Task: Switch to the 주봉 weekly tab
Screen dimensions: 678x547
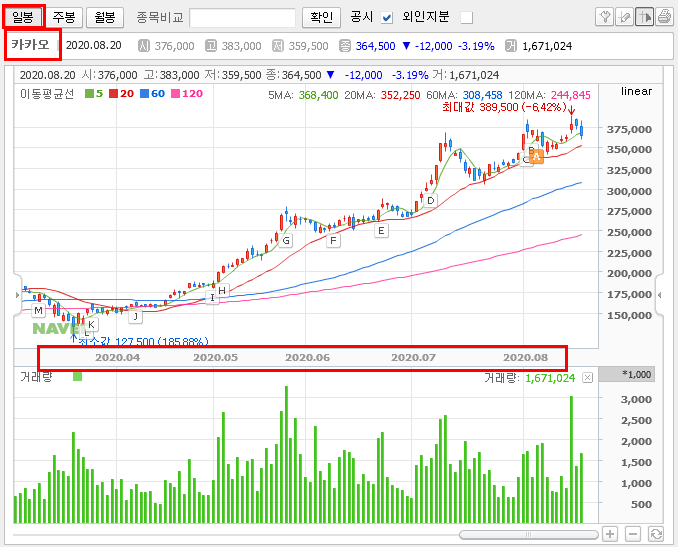Action: 64,17
